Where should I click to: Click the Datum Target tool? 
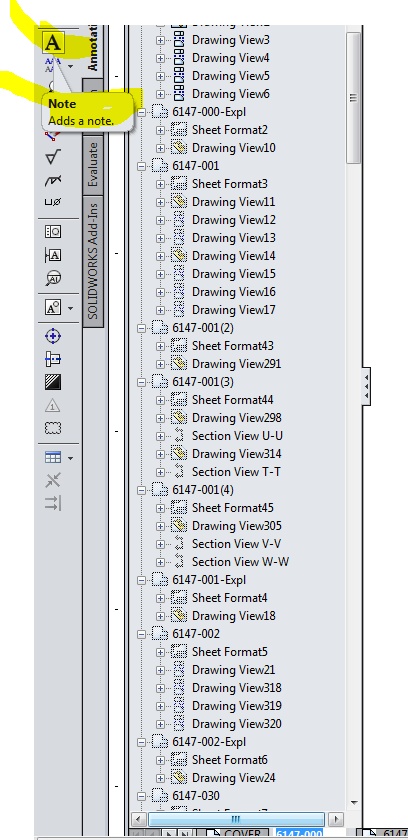click(x=53, y=278)
